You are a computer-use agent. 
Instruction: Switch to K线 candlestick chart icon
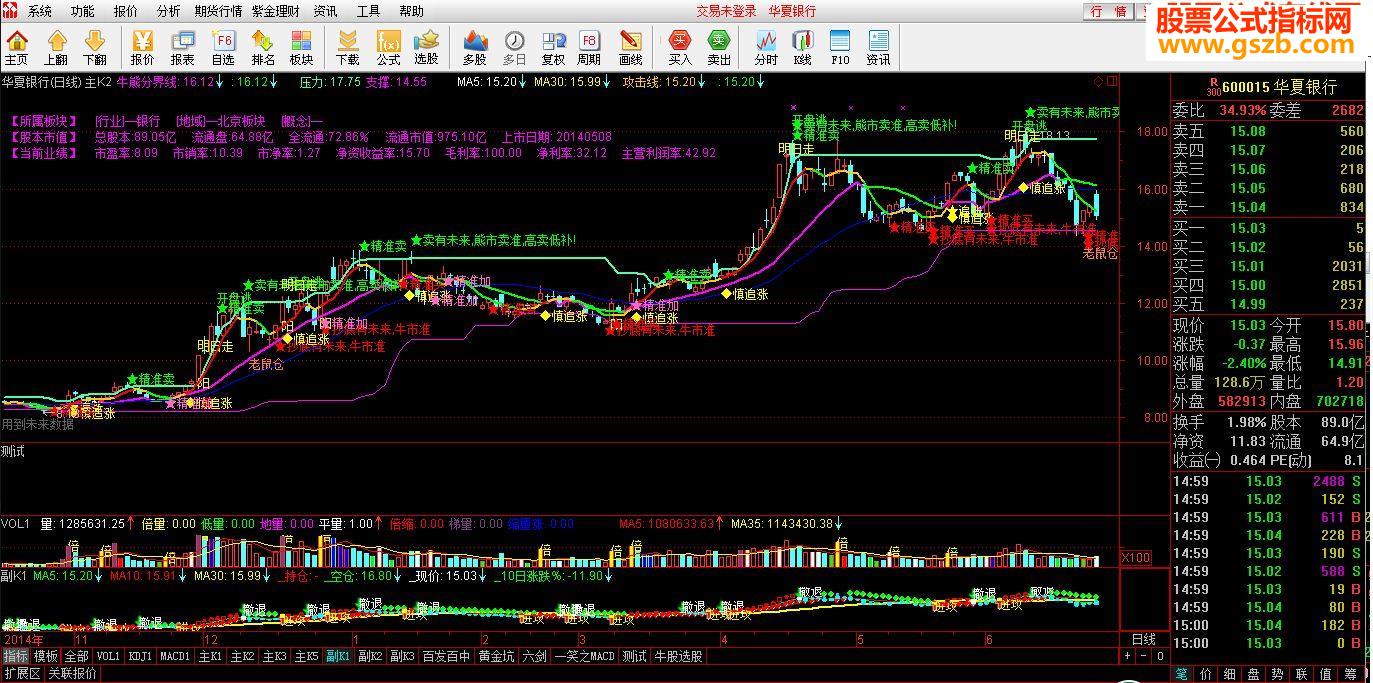click(x=803, y=47)
